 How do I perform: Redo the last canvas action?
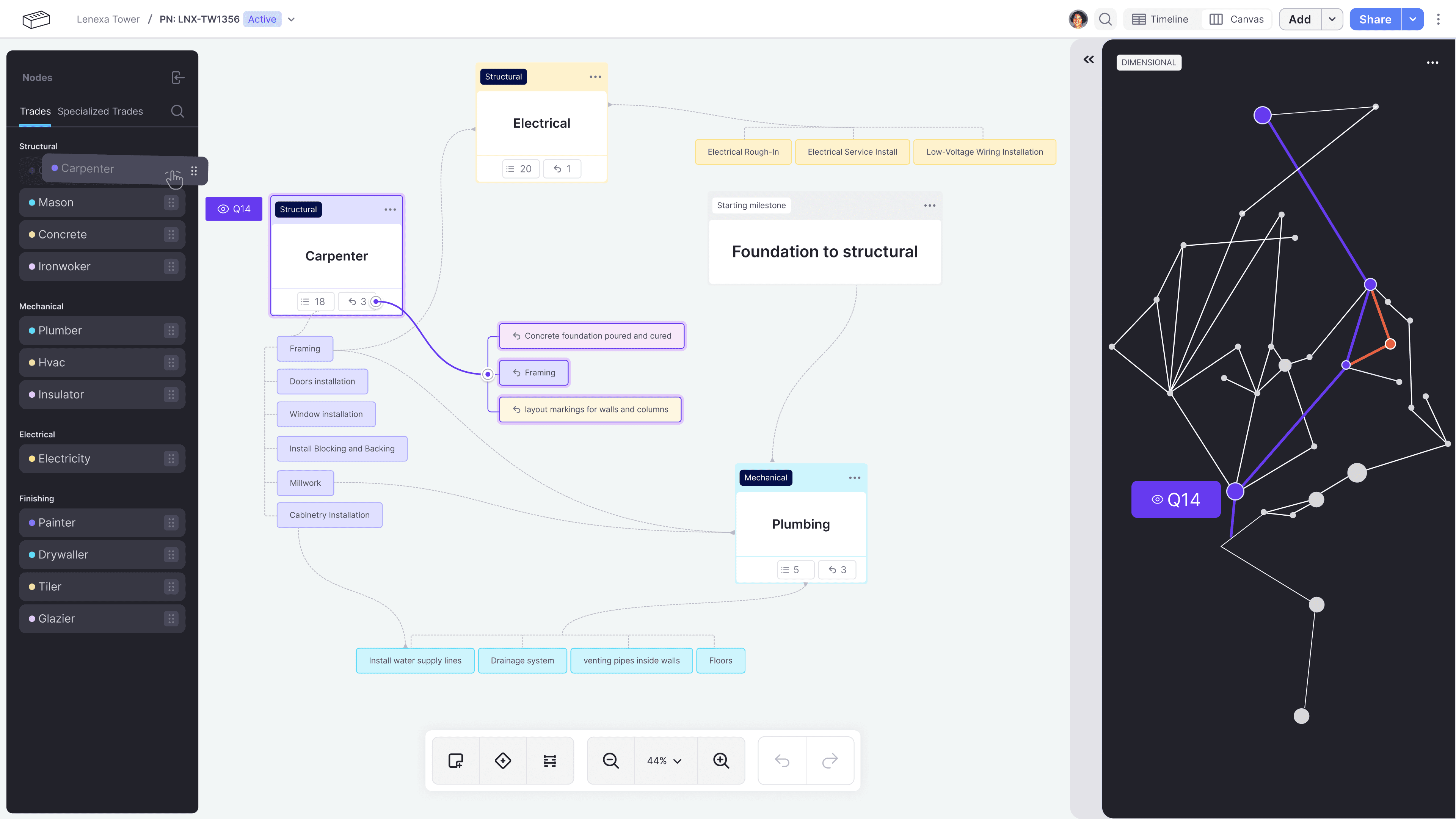coord(830,761)
